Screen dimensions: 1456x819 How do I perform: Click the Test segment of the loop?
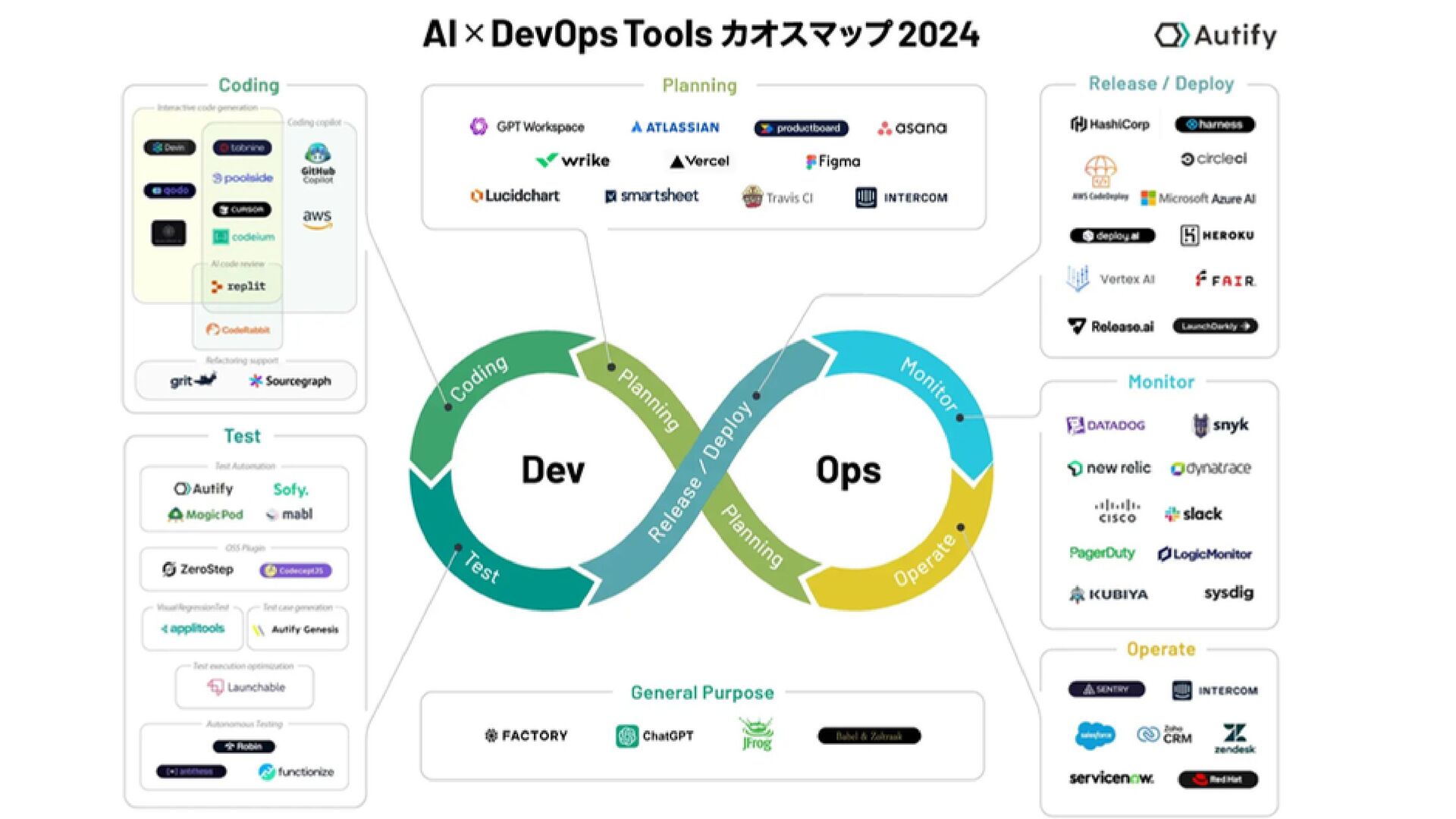[482, 567]
